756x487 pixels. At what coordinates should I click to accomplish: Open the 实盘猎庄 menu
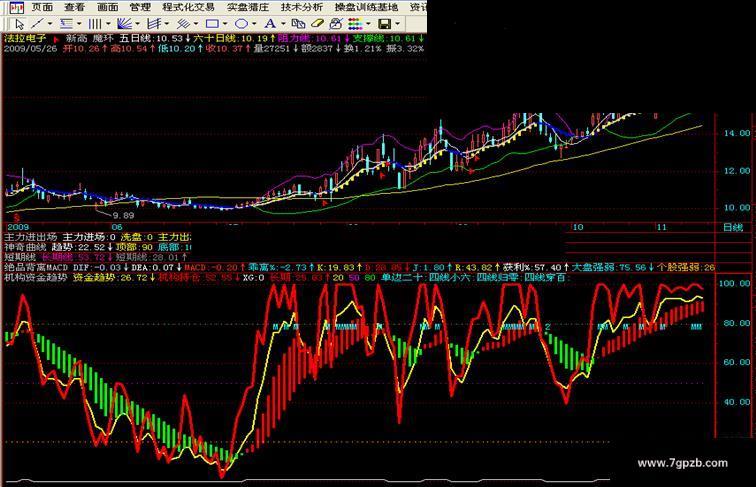pos(248,7)
